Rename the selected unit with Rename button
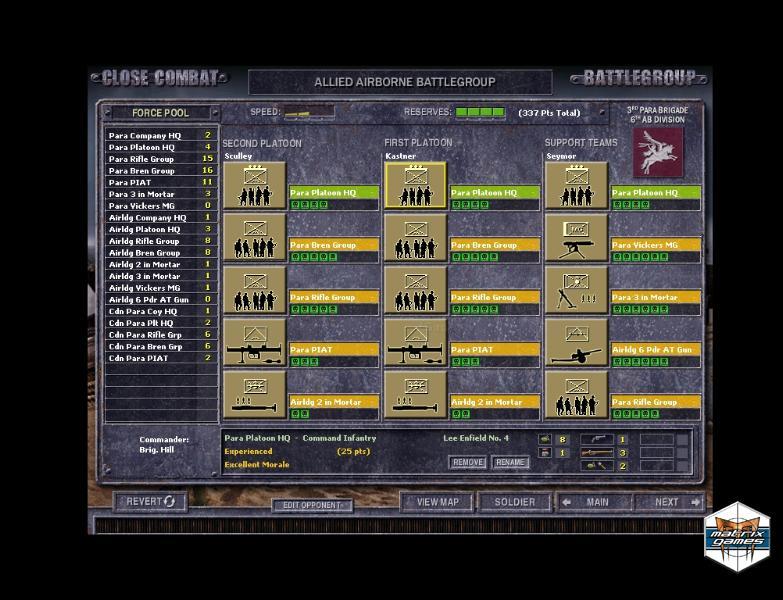Screen dimensions: 783x600 tap(510, 463)
